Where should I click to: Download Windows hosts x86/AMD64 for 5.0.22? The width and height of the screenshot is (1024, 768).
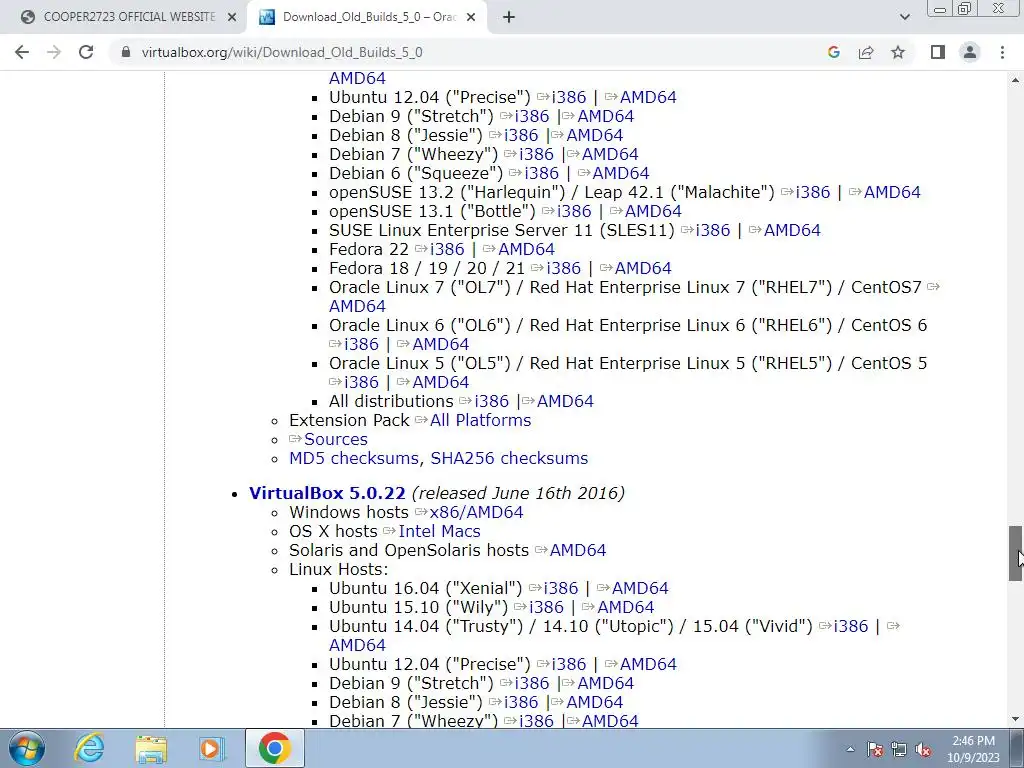click(x=476, y=513)
